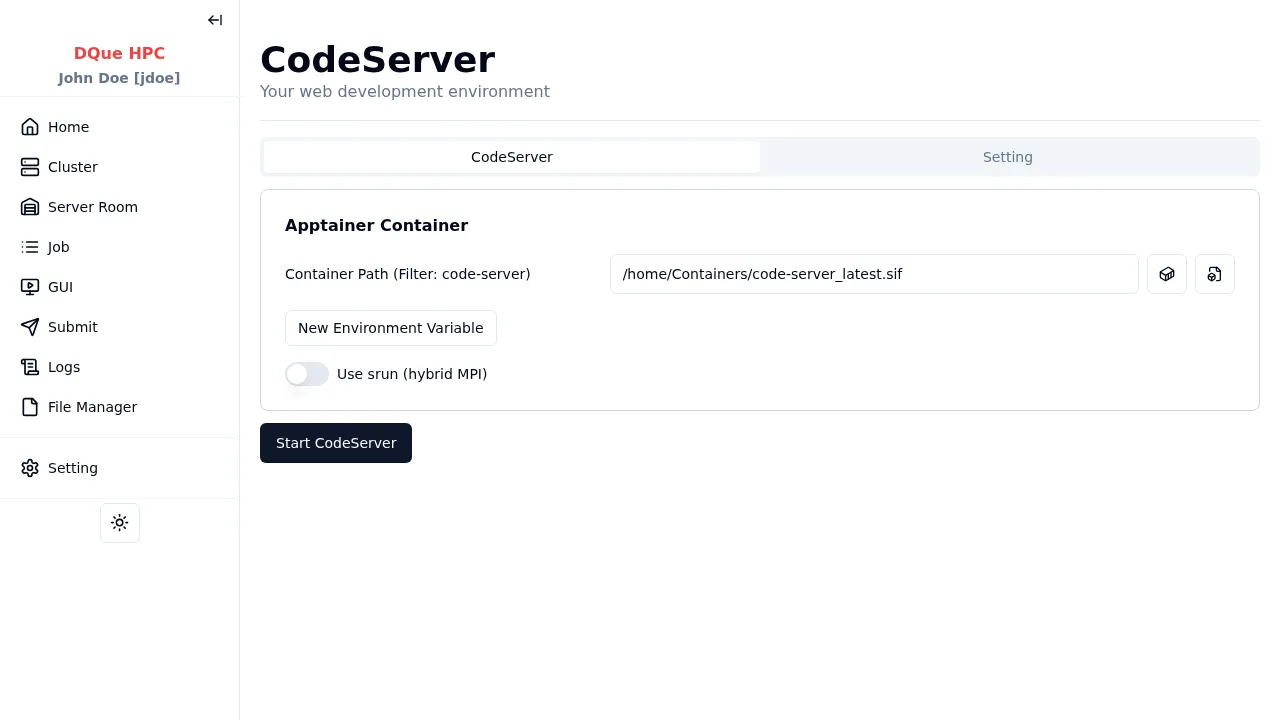Image resolution: width=1280 pixels, height=720 pixels.
Task: Select the CodeServer tab
Action: (511, 157)
